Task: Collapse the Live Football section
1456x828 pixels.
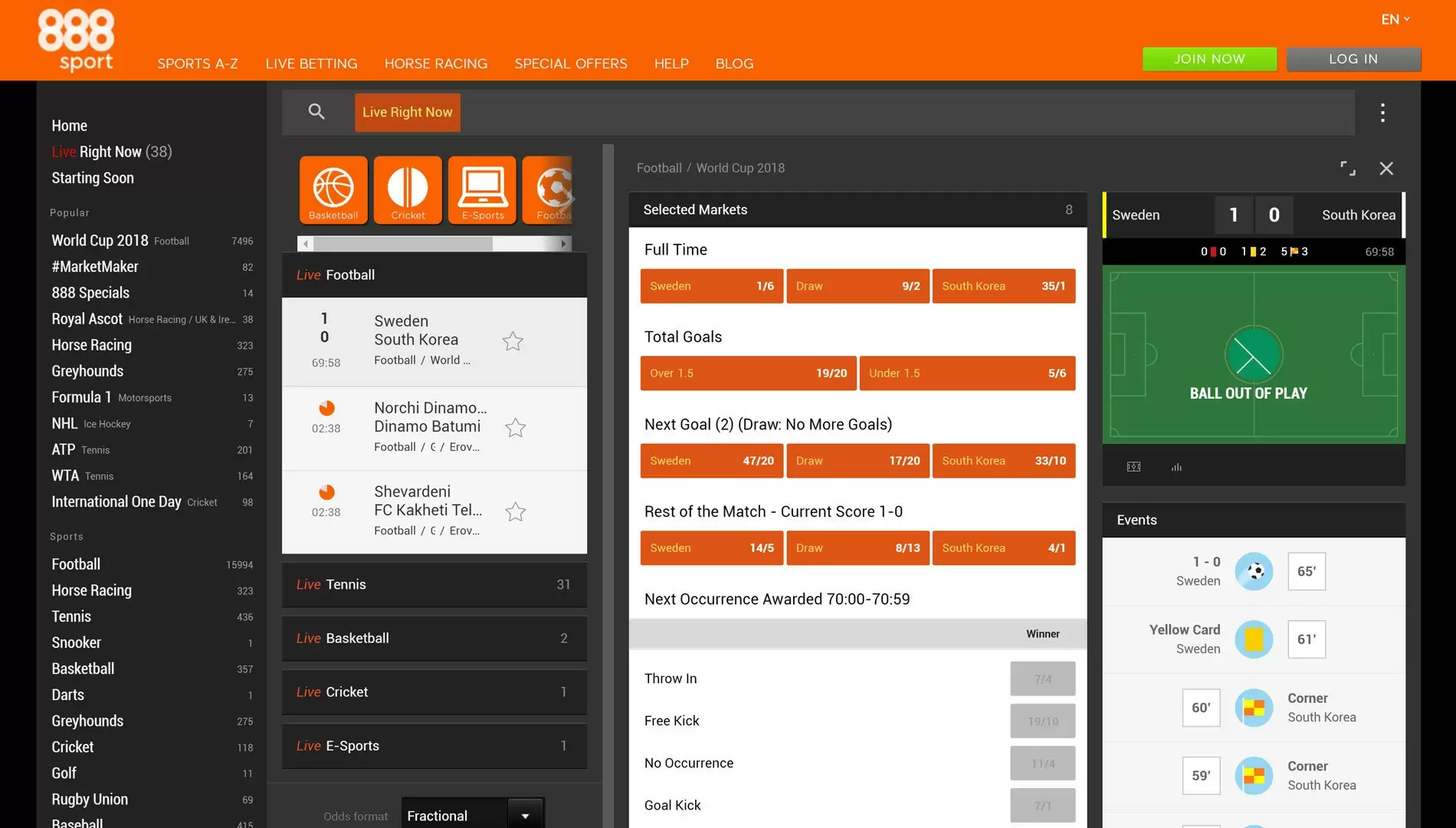Action: pos(435,275)
